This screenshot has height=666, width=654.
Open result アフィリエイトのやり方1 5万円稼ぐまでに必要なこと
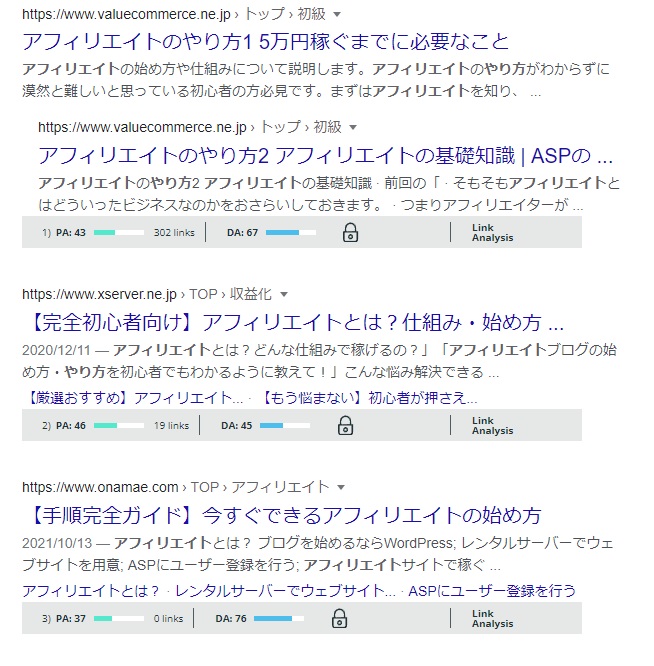coord(265,42)
